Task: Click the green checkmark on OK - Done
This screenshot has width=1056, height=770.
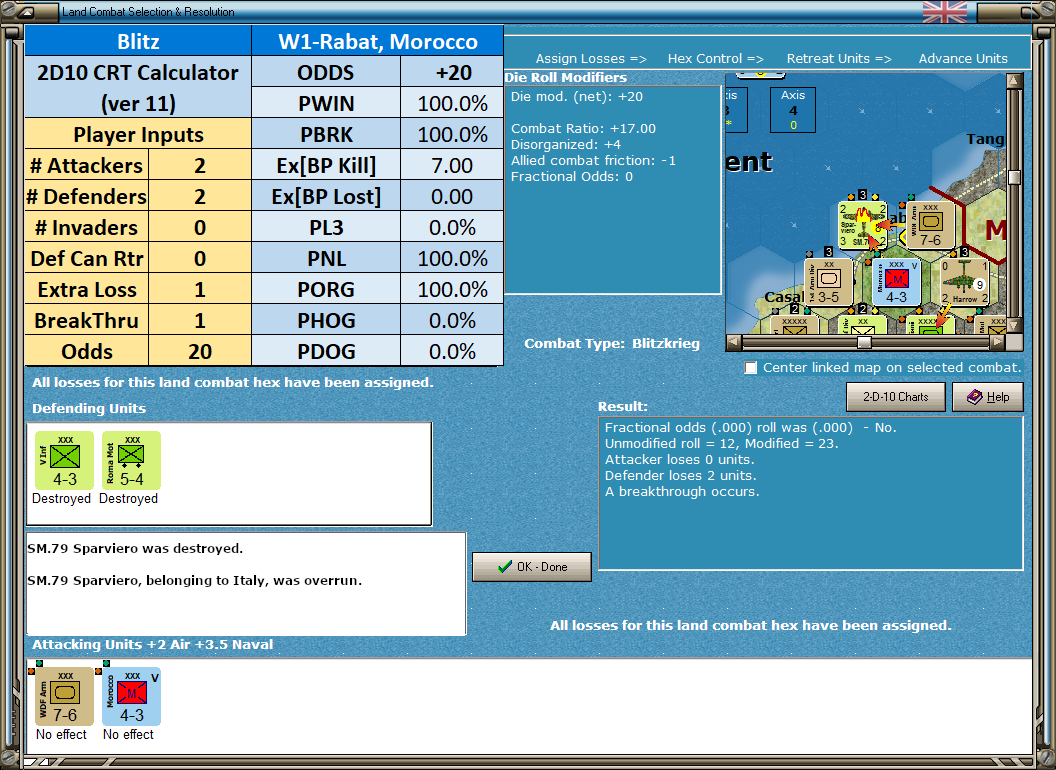Action: (x=504, y=567)
